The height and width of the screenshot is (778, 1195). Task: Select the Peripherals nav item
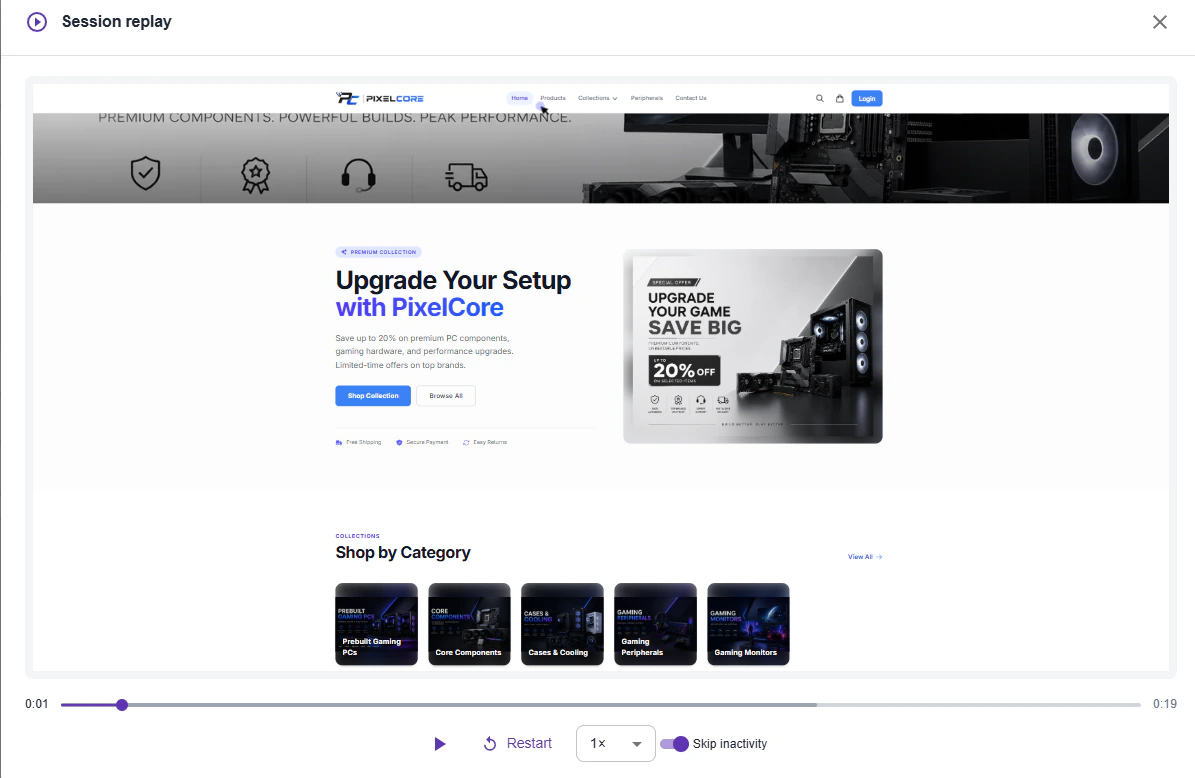(x=646, y=98)
